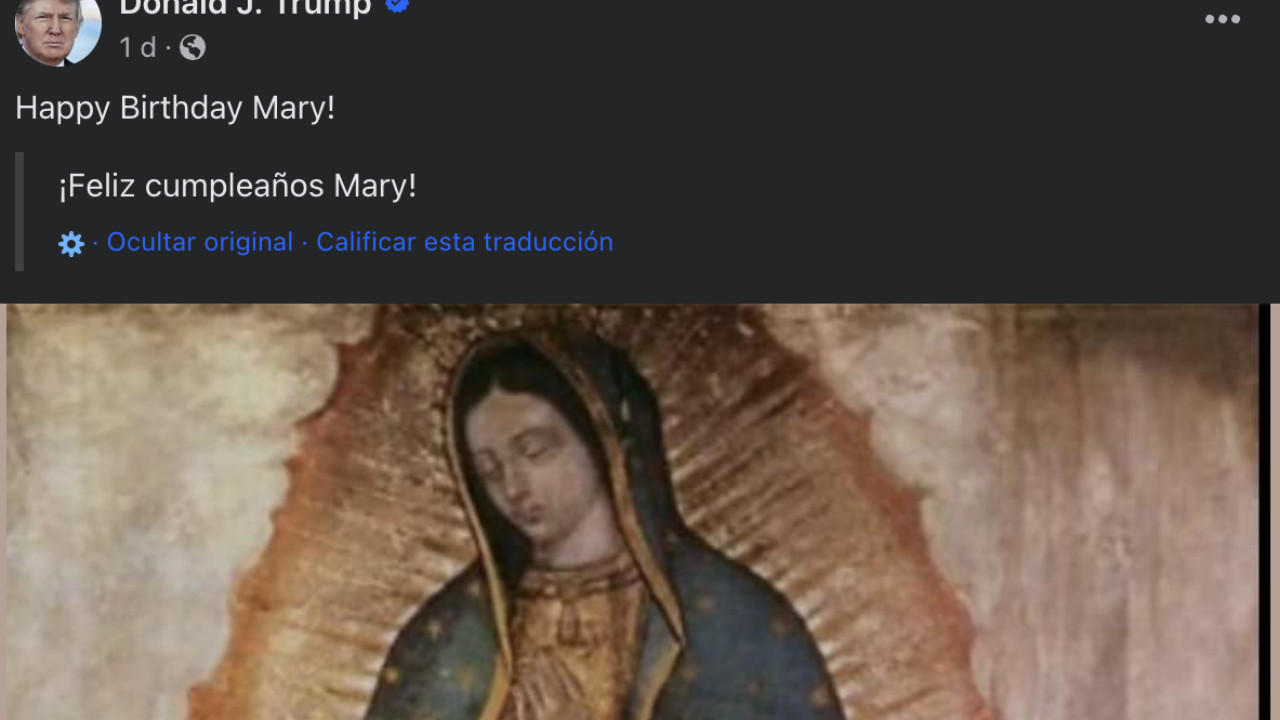Open the poster's profile avatar
This screenshot has height=720, width=1280.
pyautogui.click(x=57, y=29)
